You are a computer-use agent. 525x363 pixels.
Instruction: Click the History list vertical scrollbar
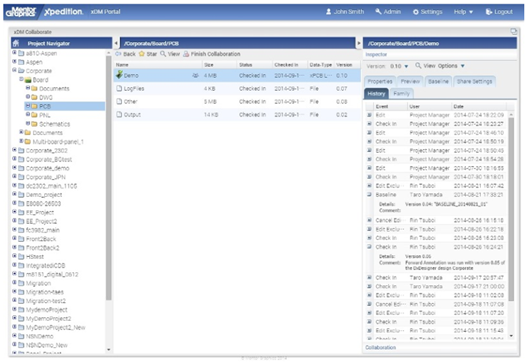pyautogui.click(x=511, y=207)
